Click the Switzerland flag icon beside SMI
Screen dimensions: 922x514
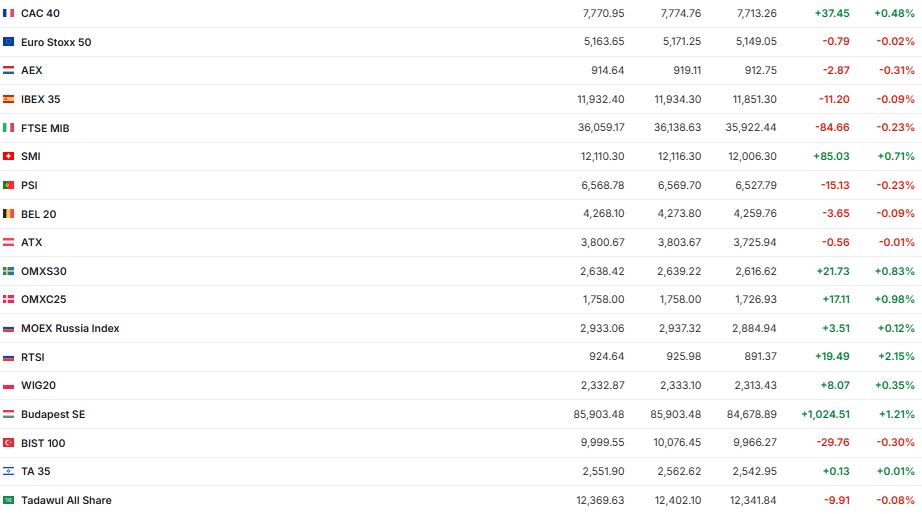tap(9, 156)
